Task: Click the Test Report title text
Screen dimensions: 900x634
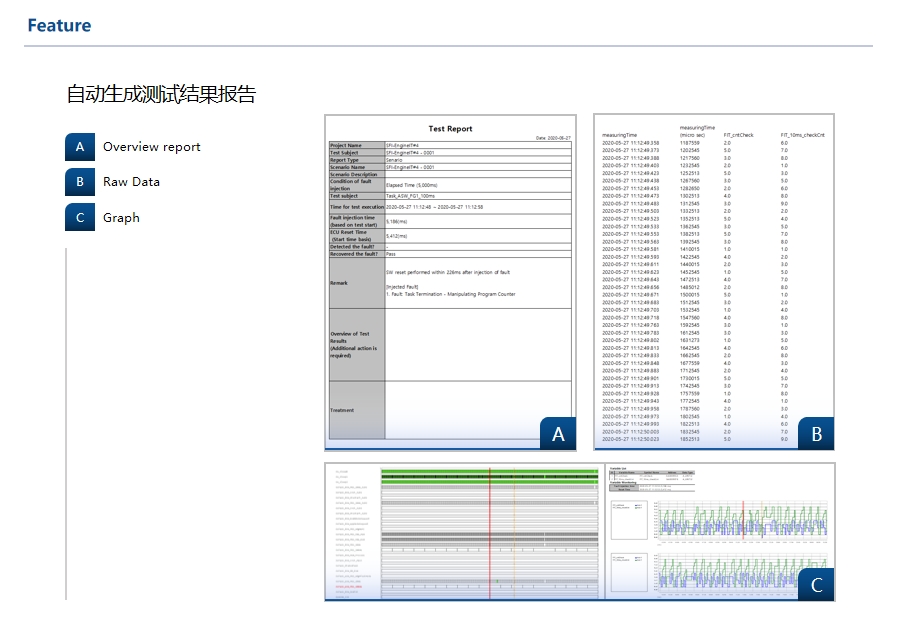Action: (x=450, y=129)
